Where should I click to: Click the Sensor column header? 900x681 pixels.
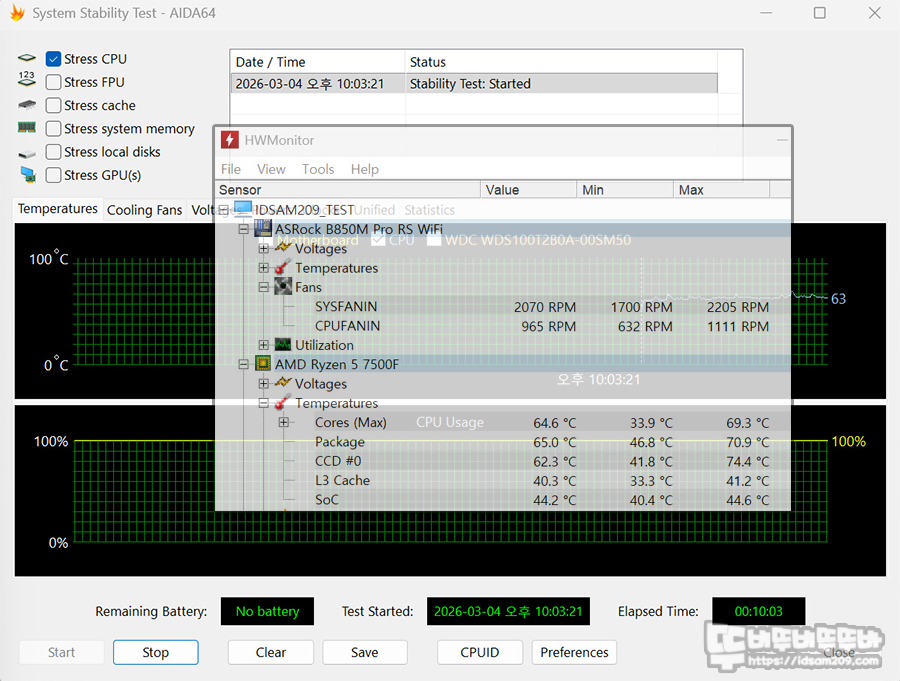point(348,189)
